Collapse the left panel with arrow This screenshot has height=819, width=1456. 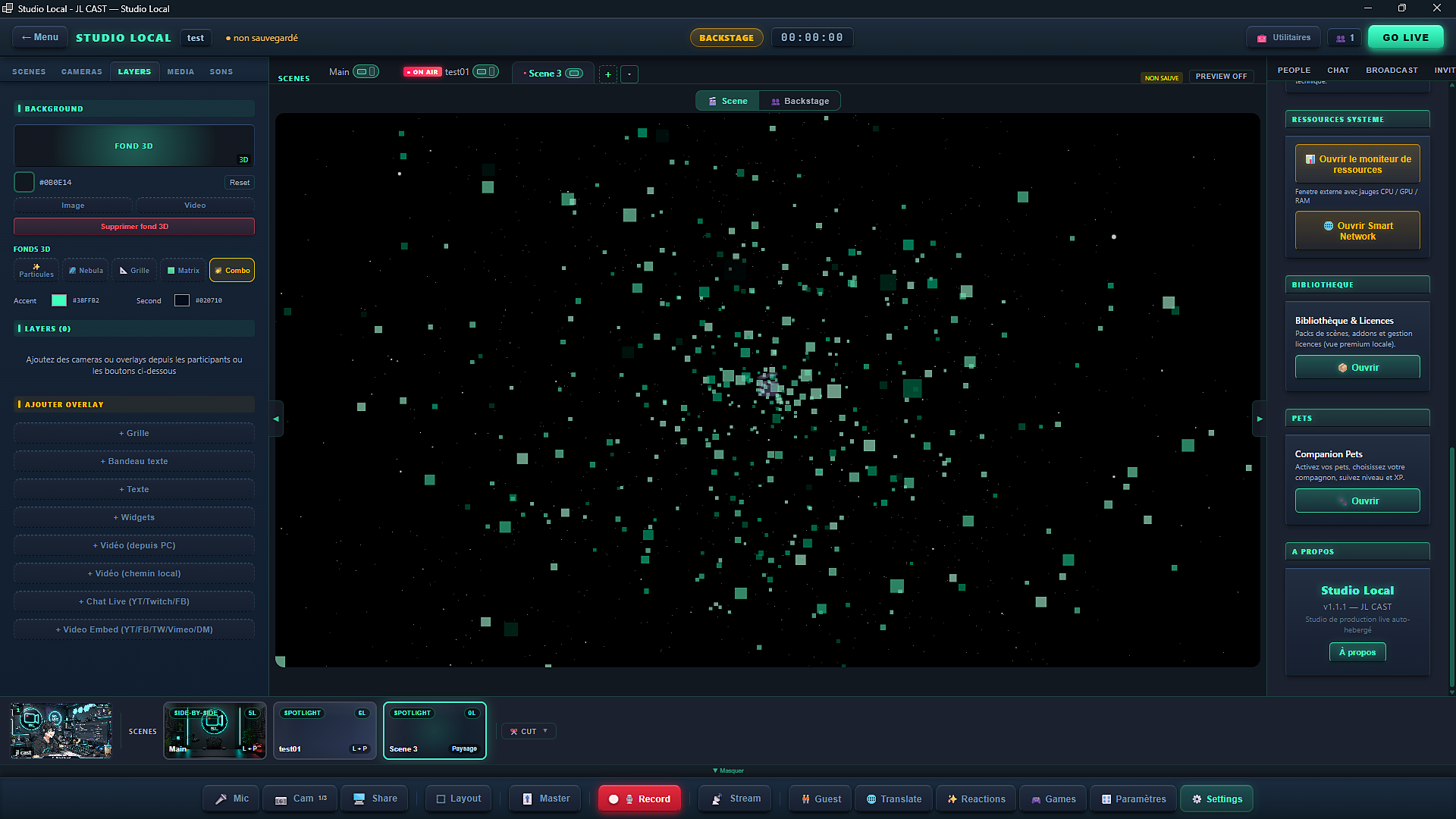point(276,419)
